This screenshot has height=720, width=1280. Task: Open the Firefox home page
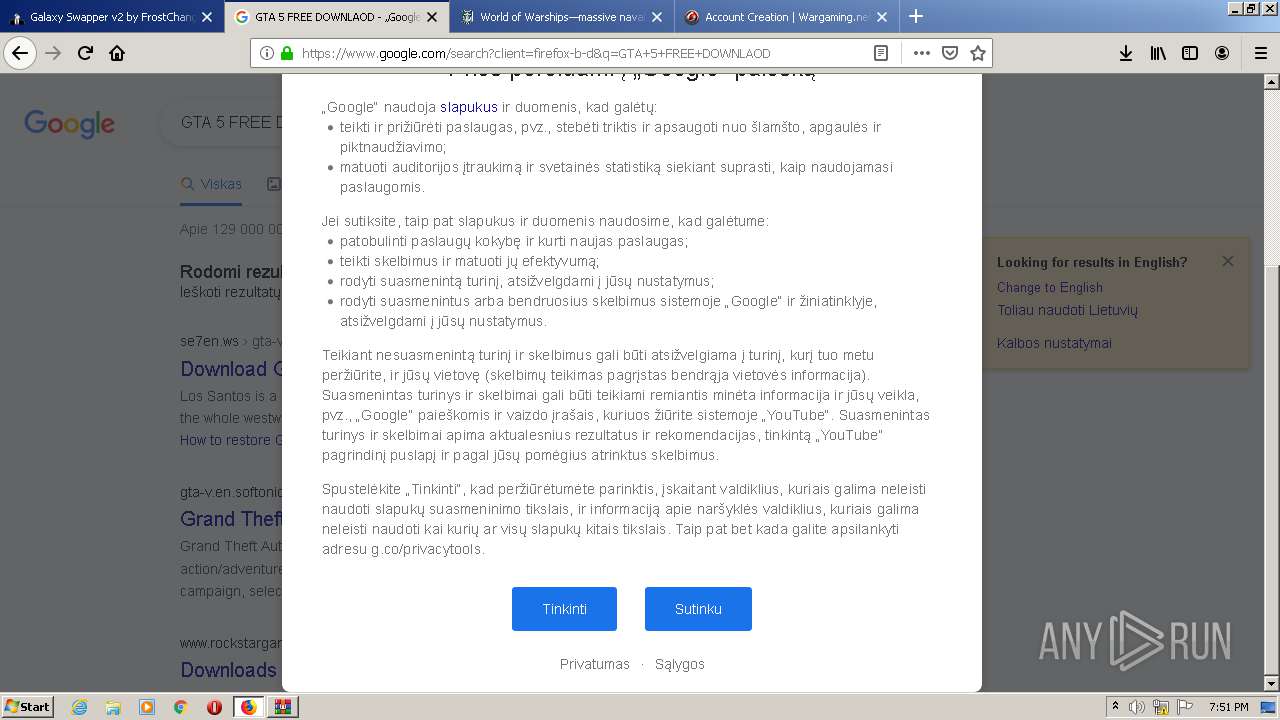click(117, 53)
